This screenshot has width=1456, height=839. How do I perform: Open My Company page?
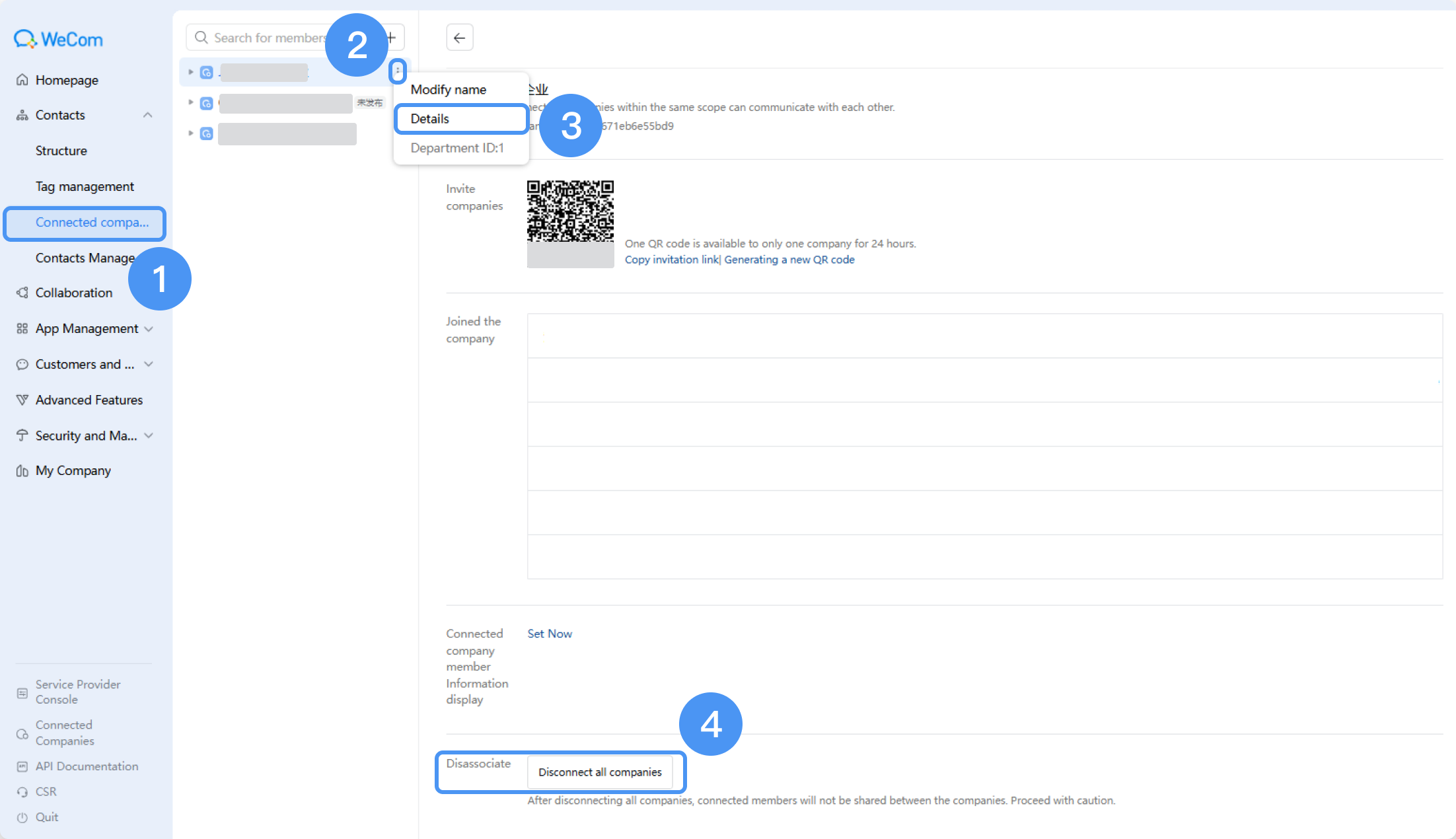[x=73, y=471]
